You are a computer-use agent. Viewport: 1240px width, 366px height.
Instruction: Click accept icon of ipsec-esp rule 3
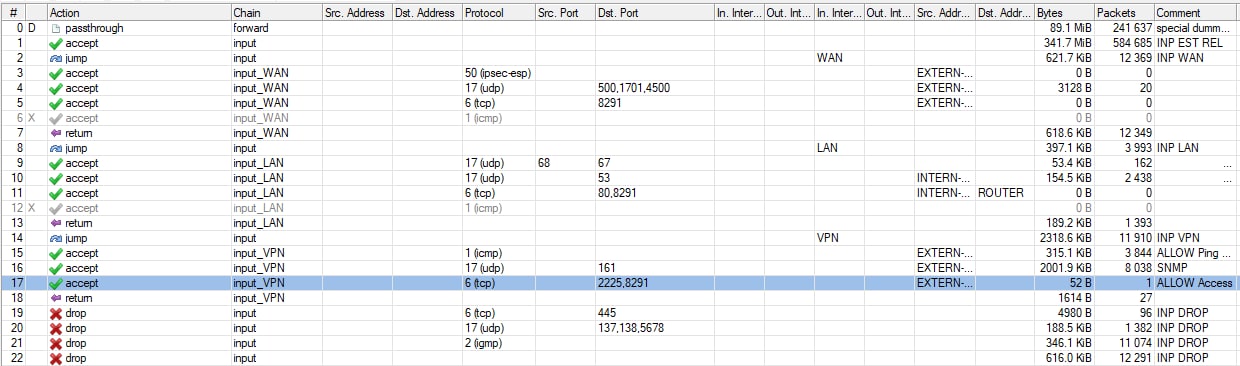tap(55, 73)
